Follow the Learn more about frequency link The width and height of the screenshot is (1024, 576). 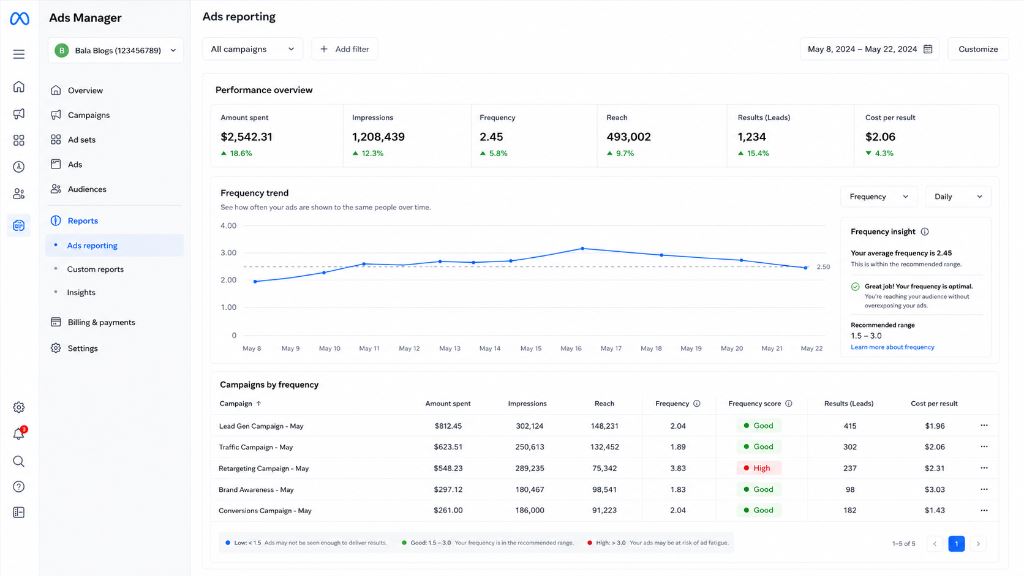click(x=892, y=347)
